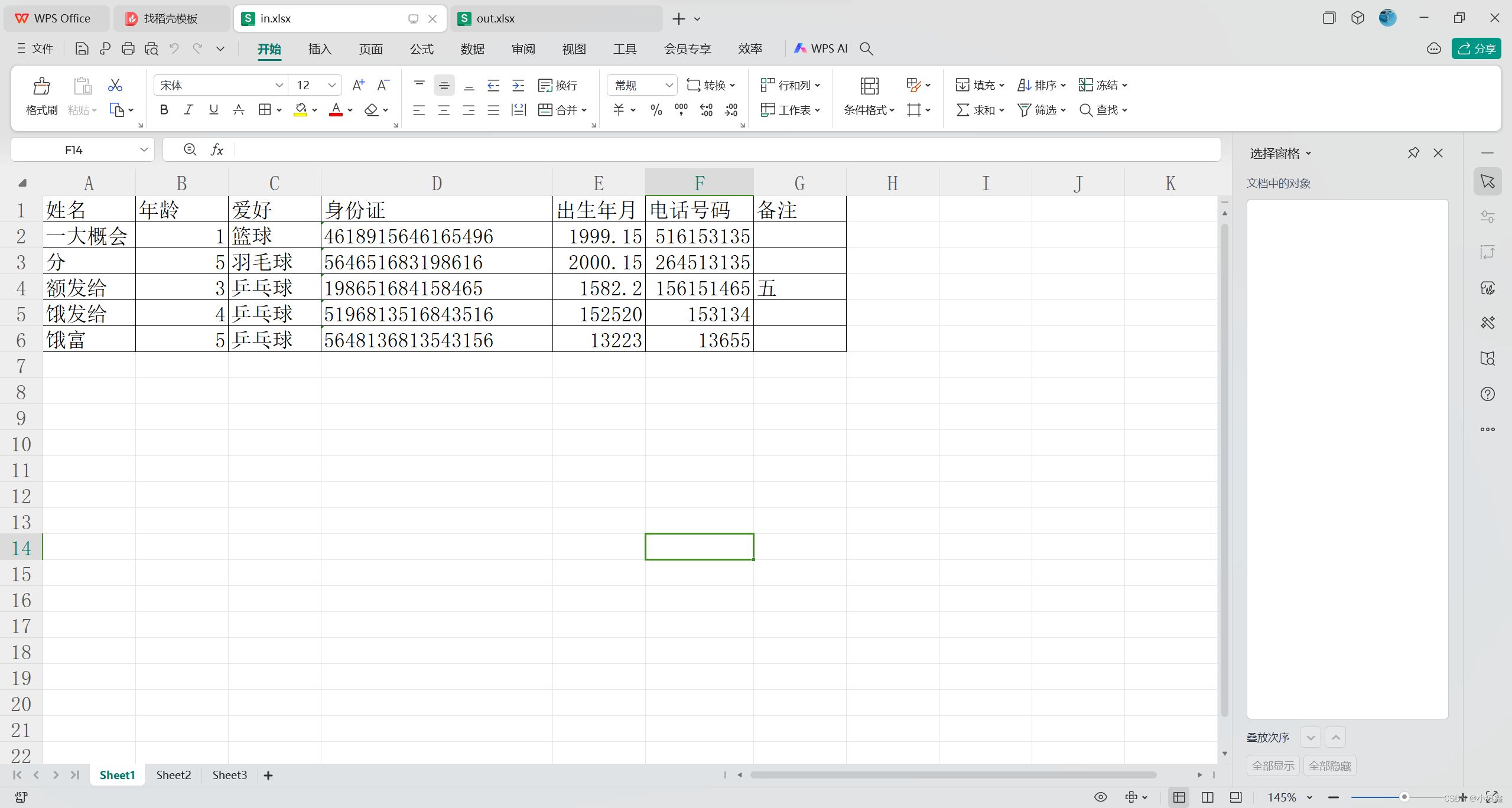Image resolution: width=1512 pixels, height=808 pixels.
Task: Click the zoom slider handle in status bar
Action: [x=1404, y=797]
